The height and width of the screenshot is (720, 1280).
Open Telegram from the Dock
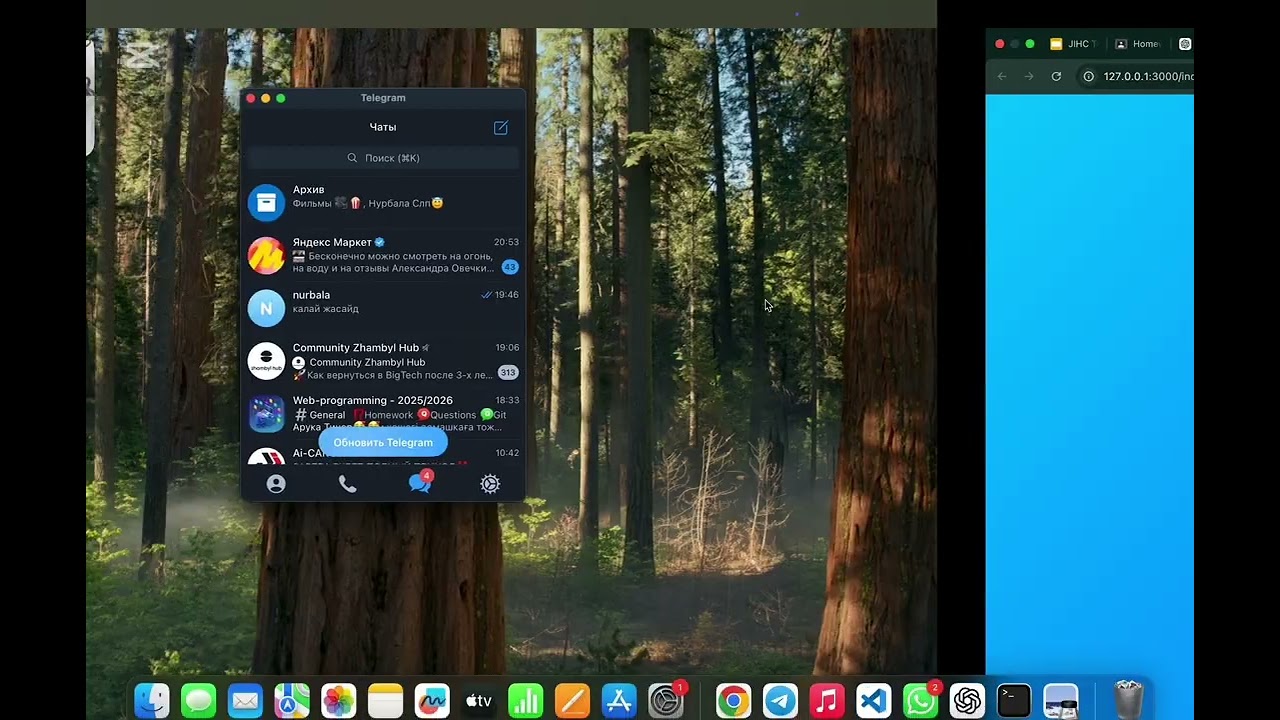click(780, 701)
